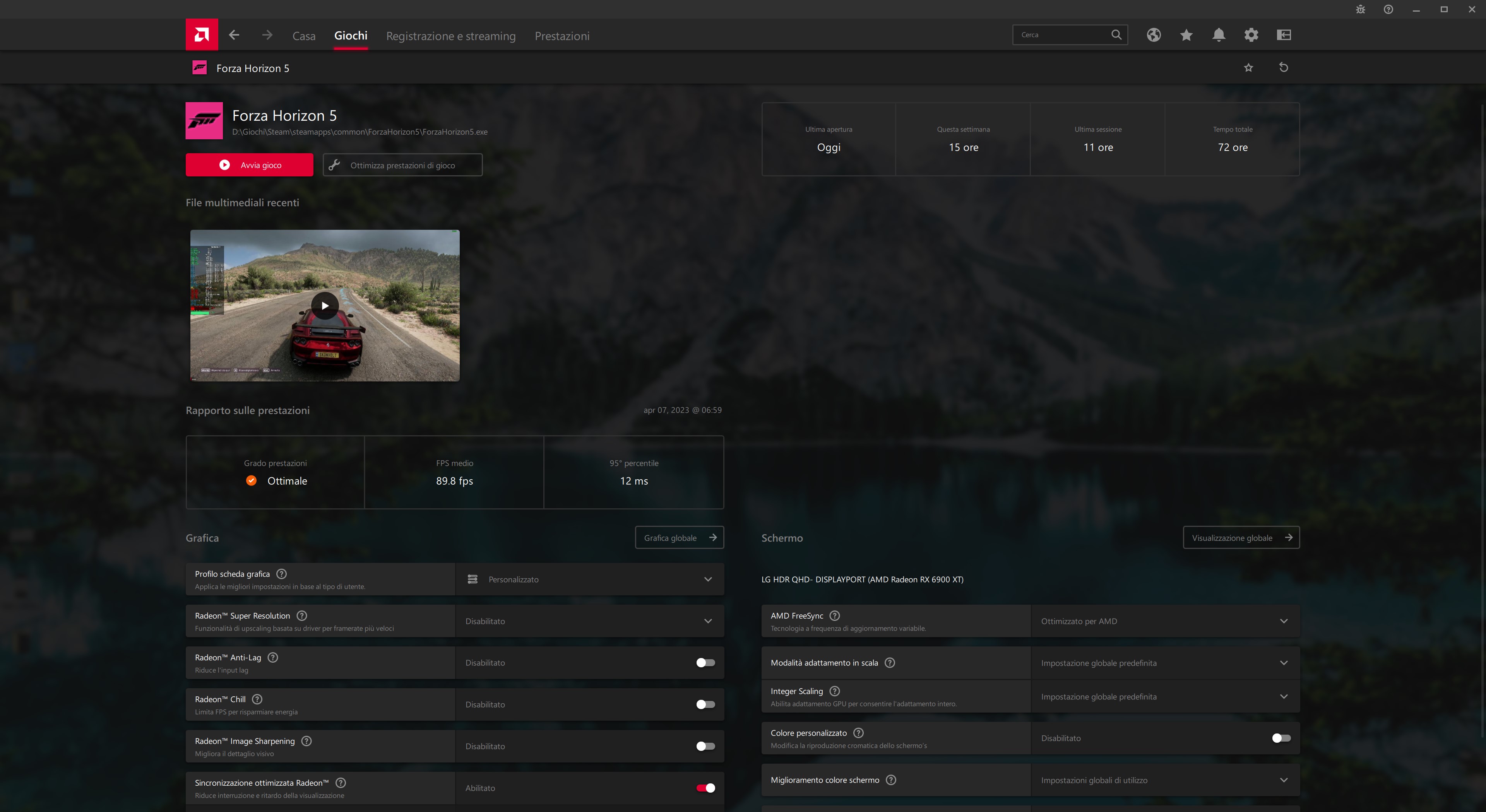The image size is (1486, 812).
Task: Open the web browser globe icon
Action: [1154, 35]
